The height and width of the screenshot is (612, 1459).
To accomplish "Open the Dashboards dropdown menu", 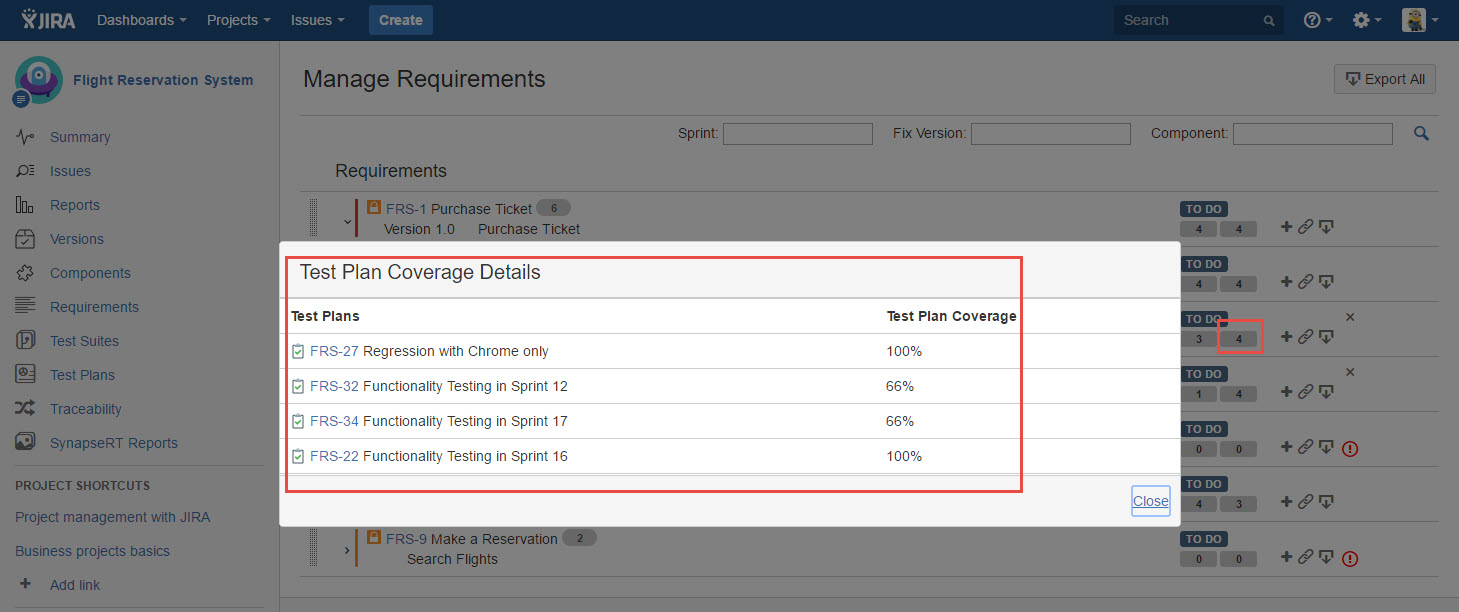I will click(x=141, y=20).
